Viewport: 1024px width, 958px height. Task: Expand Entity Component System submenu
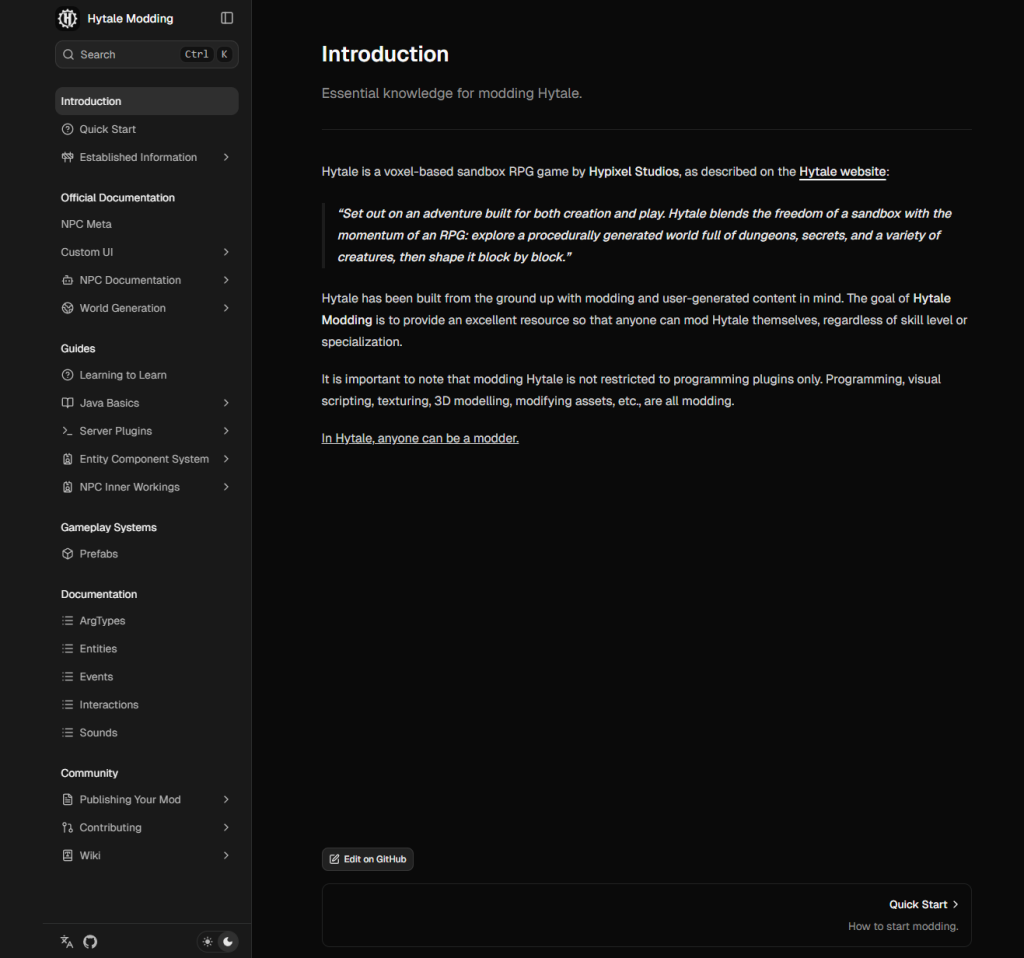(226, 459)
